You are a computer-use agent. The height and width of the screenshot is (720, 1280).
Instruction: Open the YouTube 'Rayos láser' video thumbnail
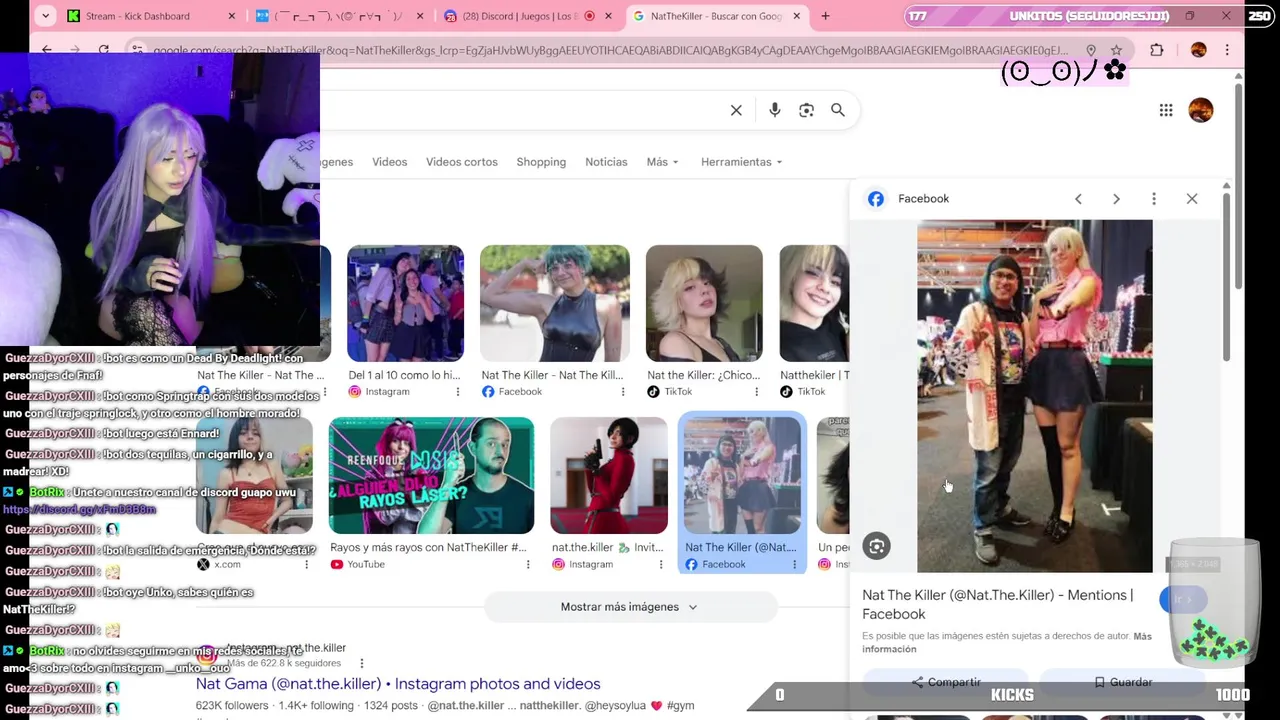[431, 476]
